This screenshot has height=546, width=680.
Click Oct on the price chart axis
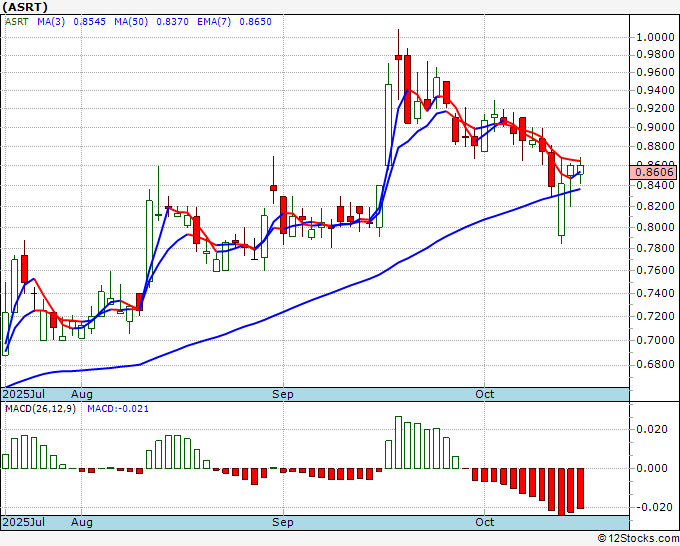pos(484,394)
